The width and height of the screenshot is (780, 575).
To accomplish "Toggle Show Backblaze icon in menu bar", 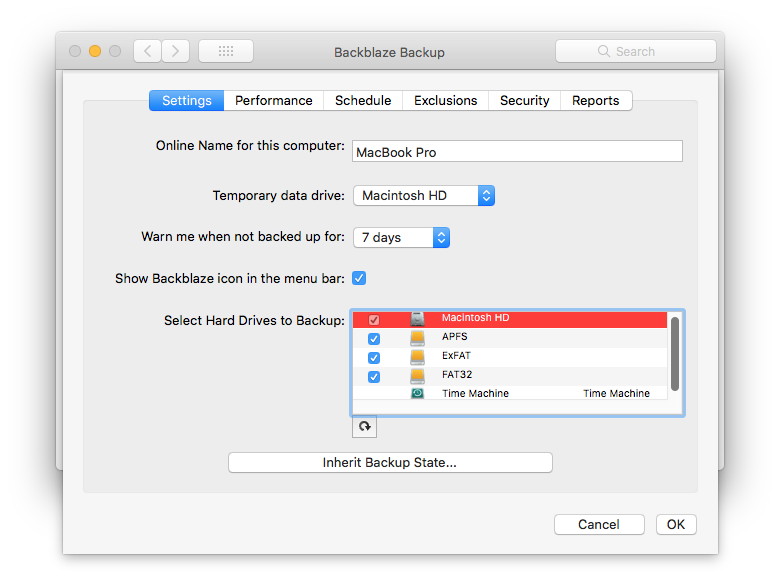I will click(x=359, y=278).
